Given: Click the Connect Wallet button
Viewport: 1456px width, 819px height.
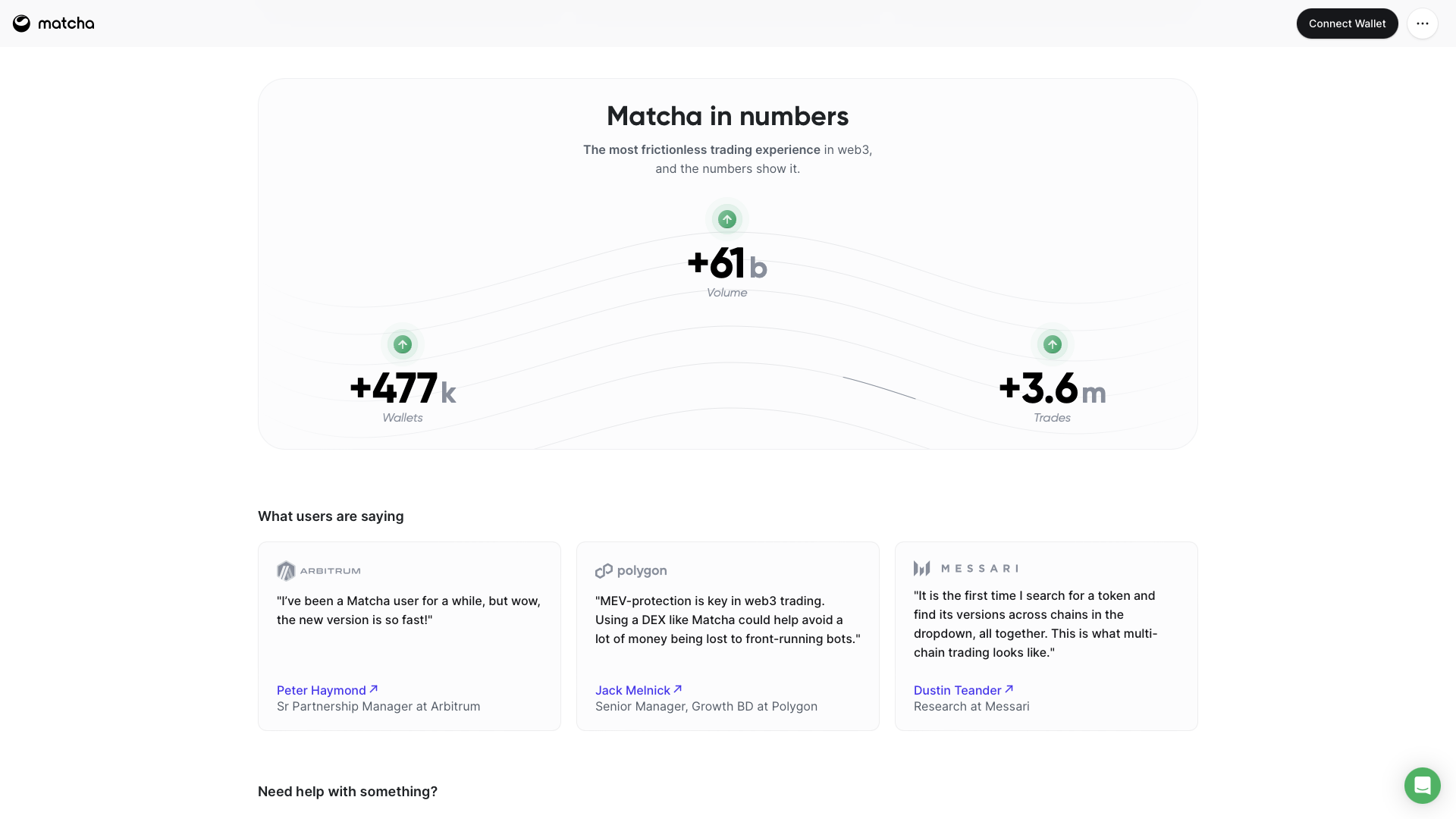Looking at the screenshot, I should [1347, 24].
